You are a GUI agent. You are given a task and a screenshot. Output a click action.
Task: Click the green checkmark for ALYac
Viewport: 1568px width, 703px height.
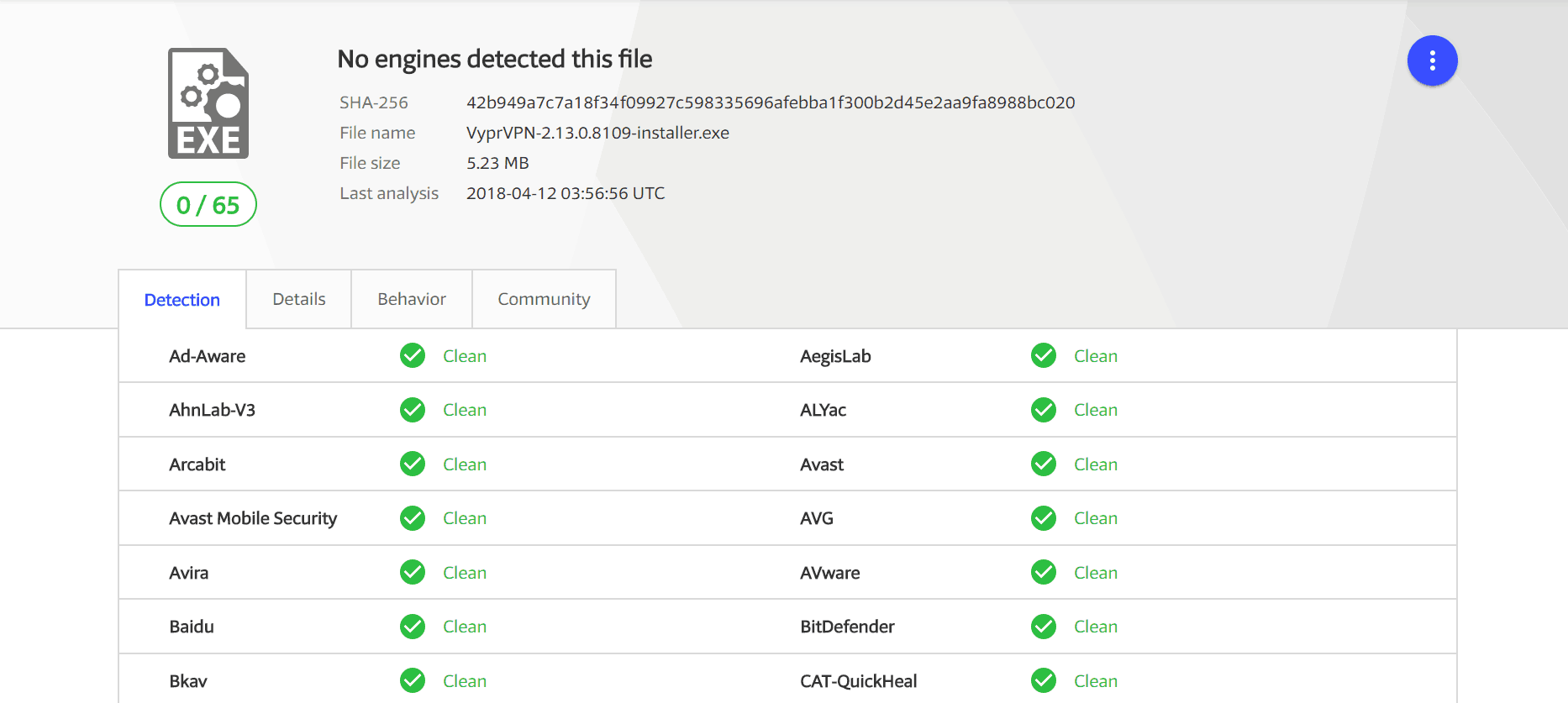(1044, 410)
